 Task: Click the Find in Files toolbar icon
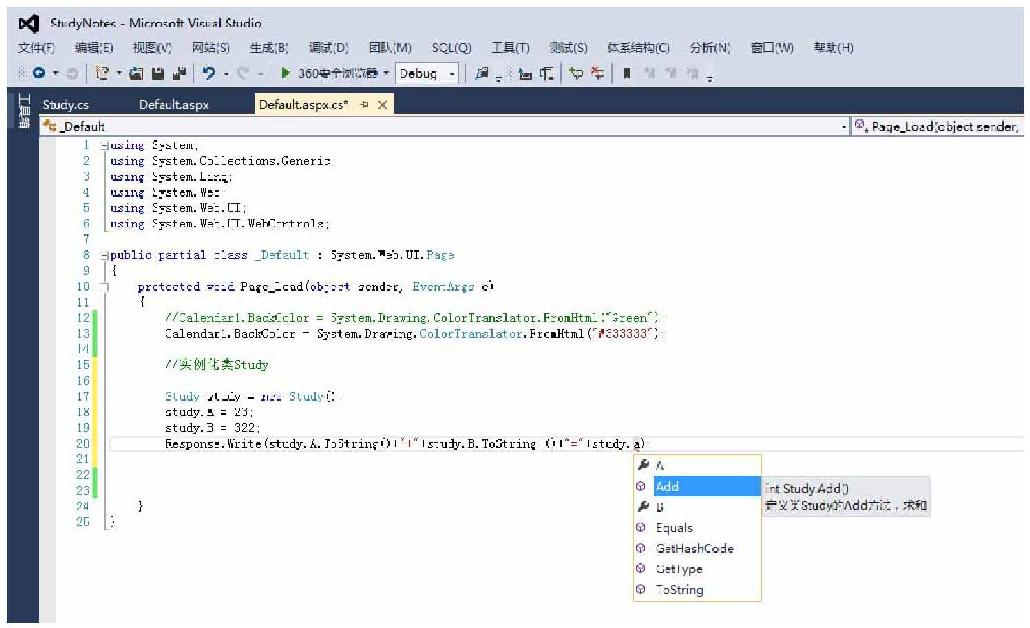coord(481,74)
